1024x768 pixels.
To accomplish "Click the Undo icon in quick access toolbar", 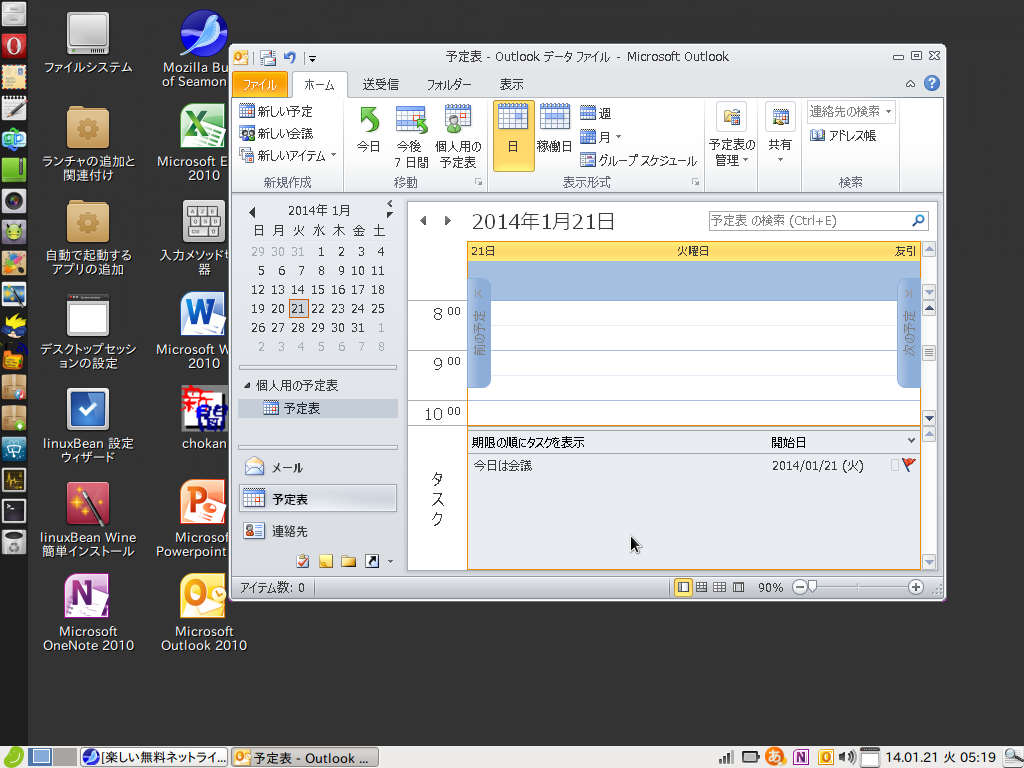I will [x=289, y=57].
